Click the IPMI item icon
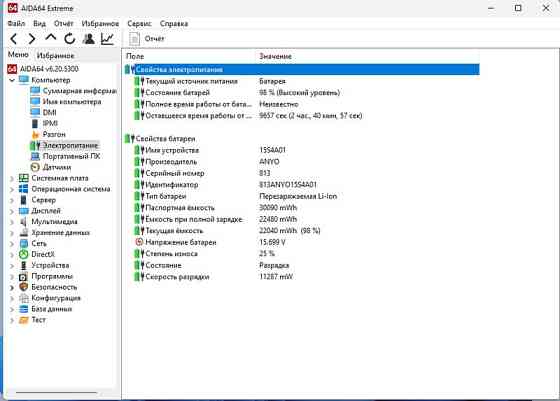Viewport: 560px width, 401px height. 35,124
